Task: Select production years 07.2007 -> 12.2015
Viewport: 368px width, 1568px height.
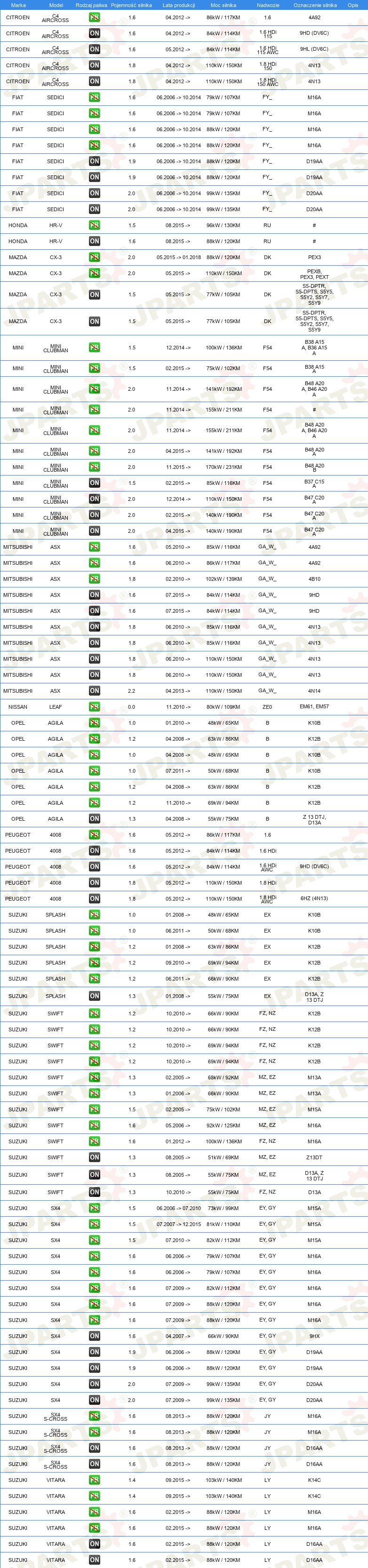Action: [x=178, y=1224]
